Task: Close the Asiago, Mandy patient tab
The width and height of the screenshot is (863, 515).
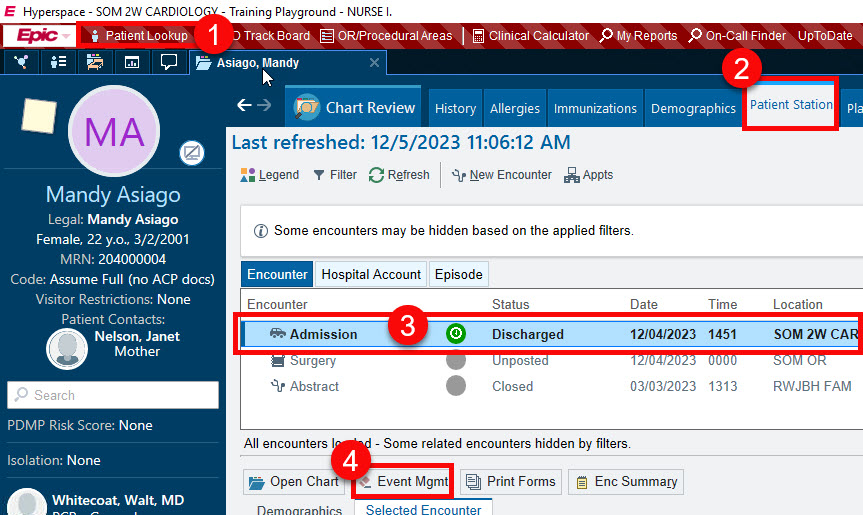Action: coord(375,63)
